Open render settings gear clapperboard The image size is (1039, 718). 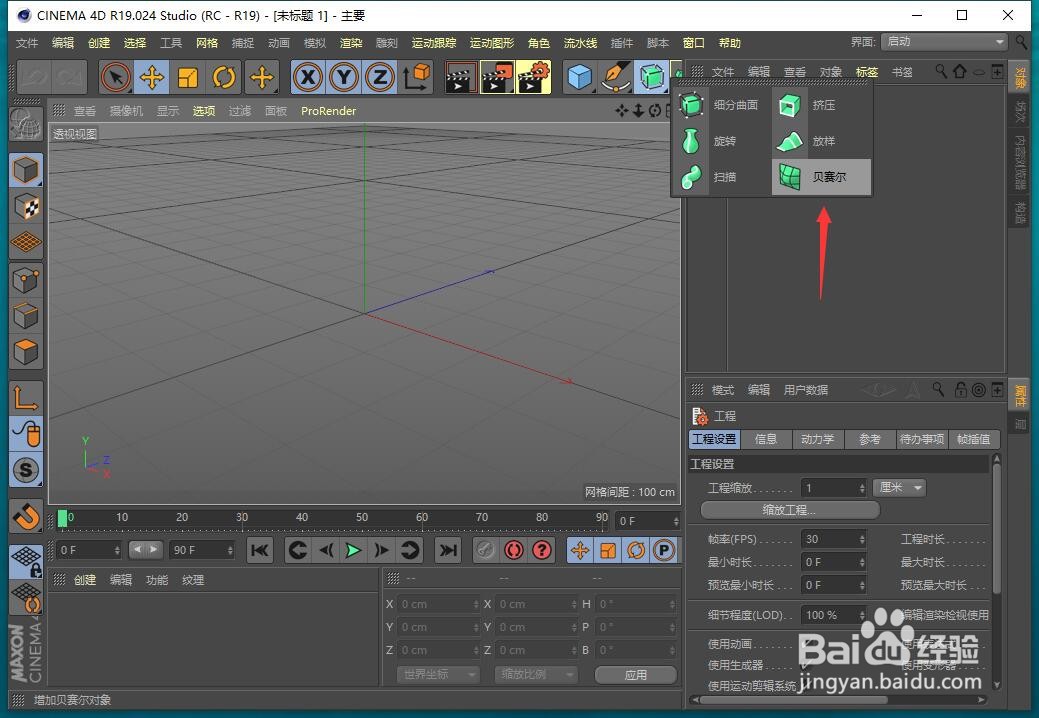pyautogui.click(x=533, y=77)
